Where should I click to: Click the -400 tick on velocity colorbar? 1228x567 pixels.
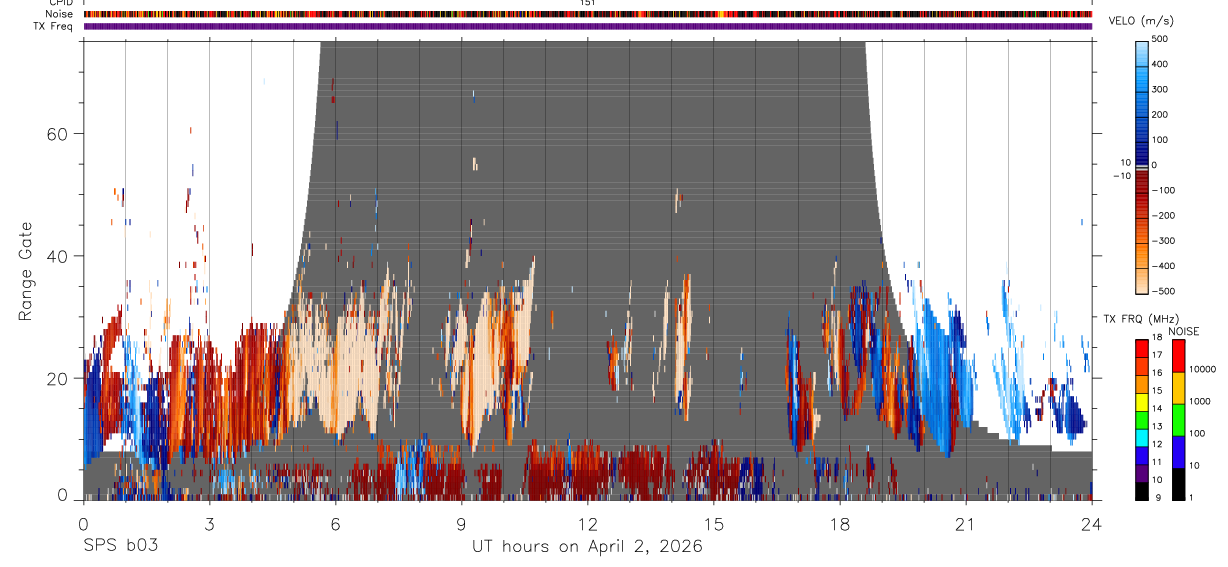pyautogui.click(x=1165, y=266)
